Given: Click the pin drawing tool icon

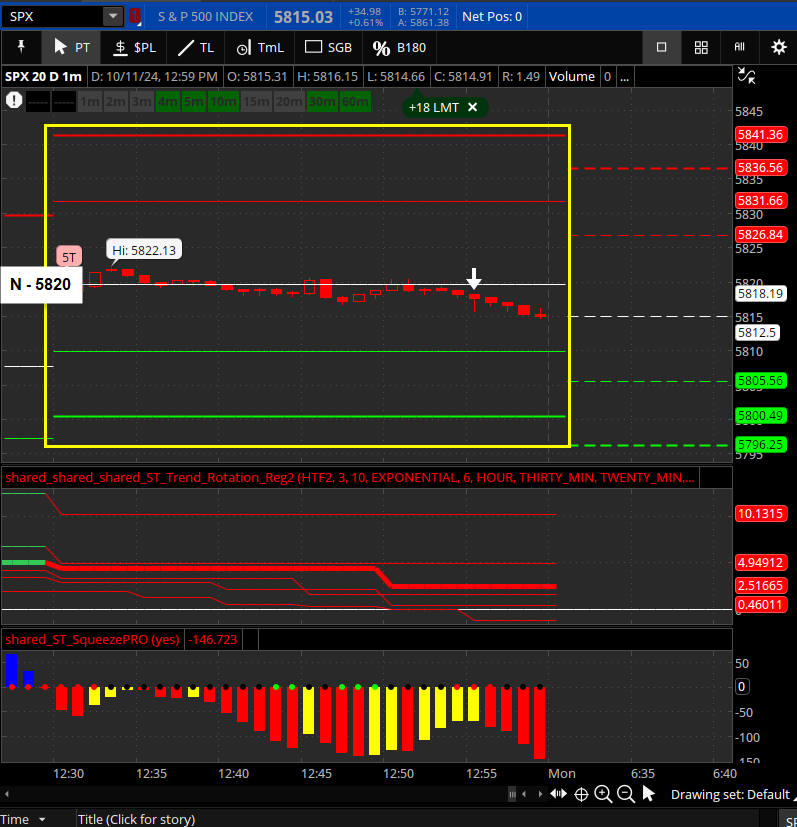Looking at the screenshot, I should click(21, 47).
